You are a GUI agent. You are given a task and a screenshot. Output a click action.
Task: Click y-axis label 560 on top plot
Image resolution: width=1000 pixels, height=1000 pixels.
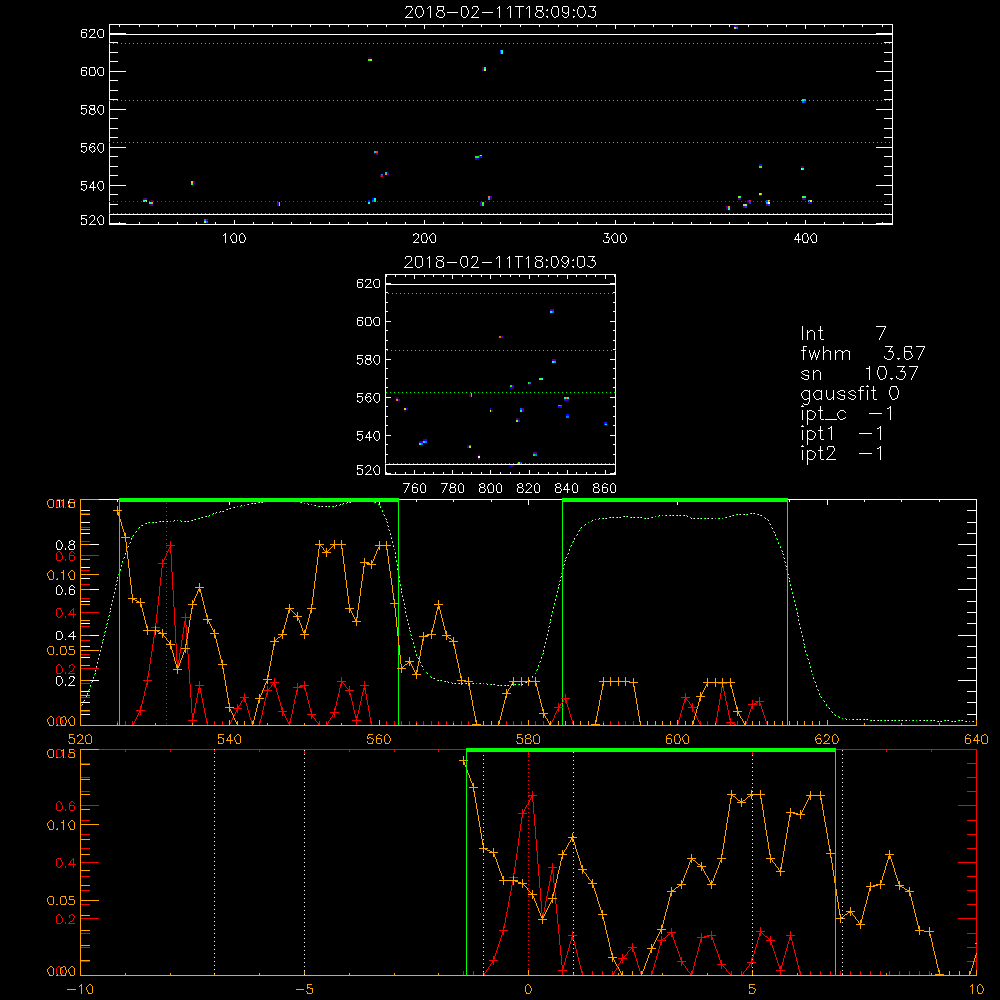[x=92, y=148]
